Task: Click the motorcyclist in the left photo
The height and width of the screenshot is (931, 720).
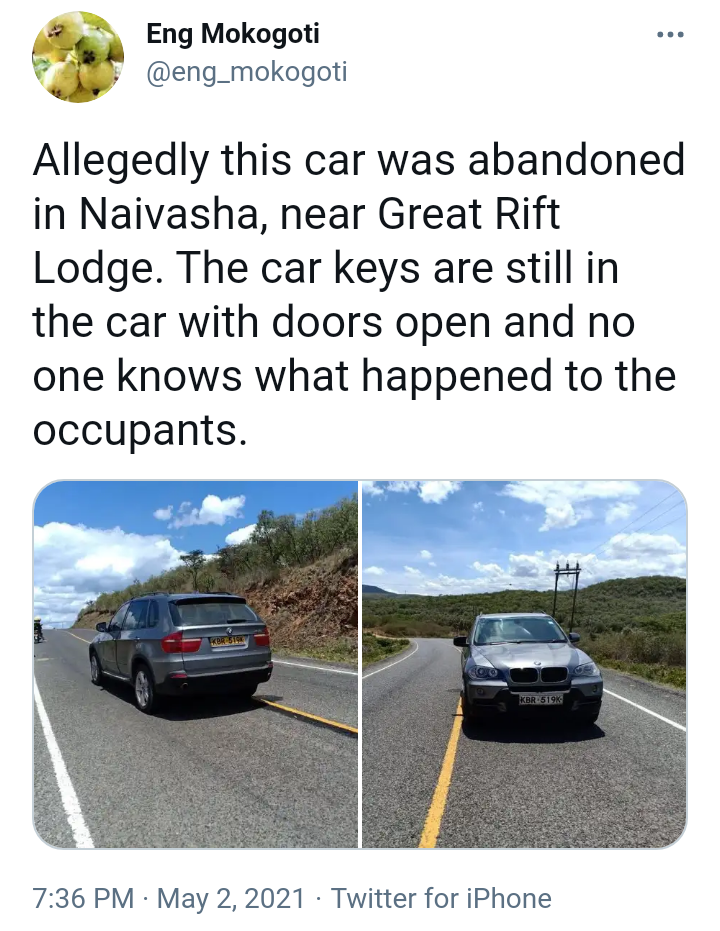Action: pos(39,629)
